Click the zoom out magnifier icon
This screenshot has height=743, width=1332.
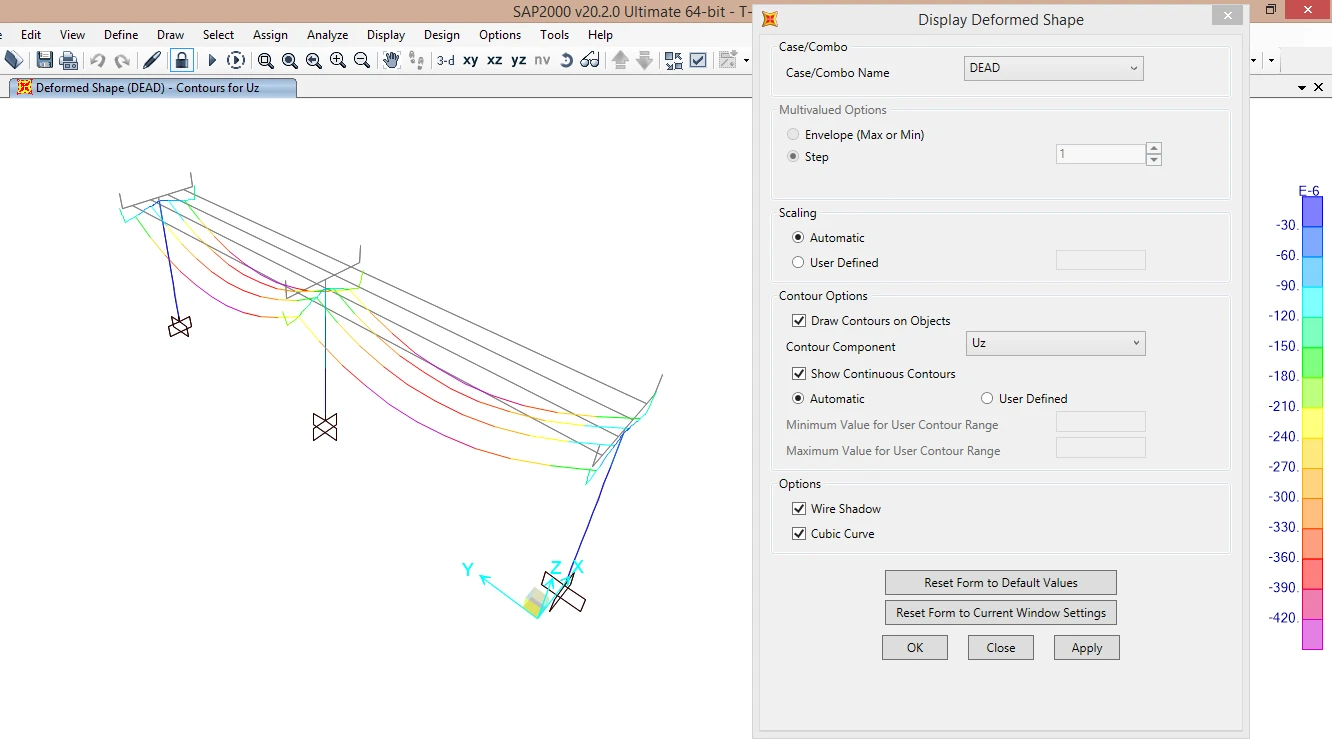click(362, 60)
